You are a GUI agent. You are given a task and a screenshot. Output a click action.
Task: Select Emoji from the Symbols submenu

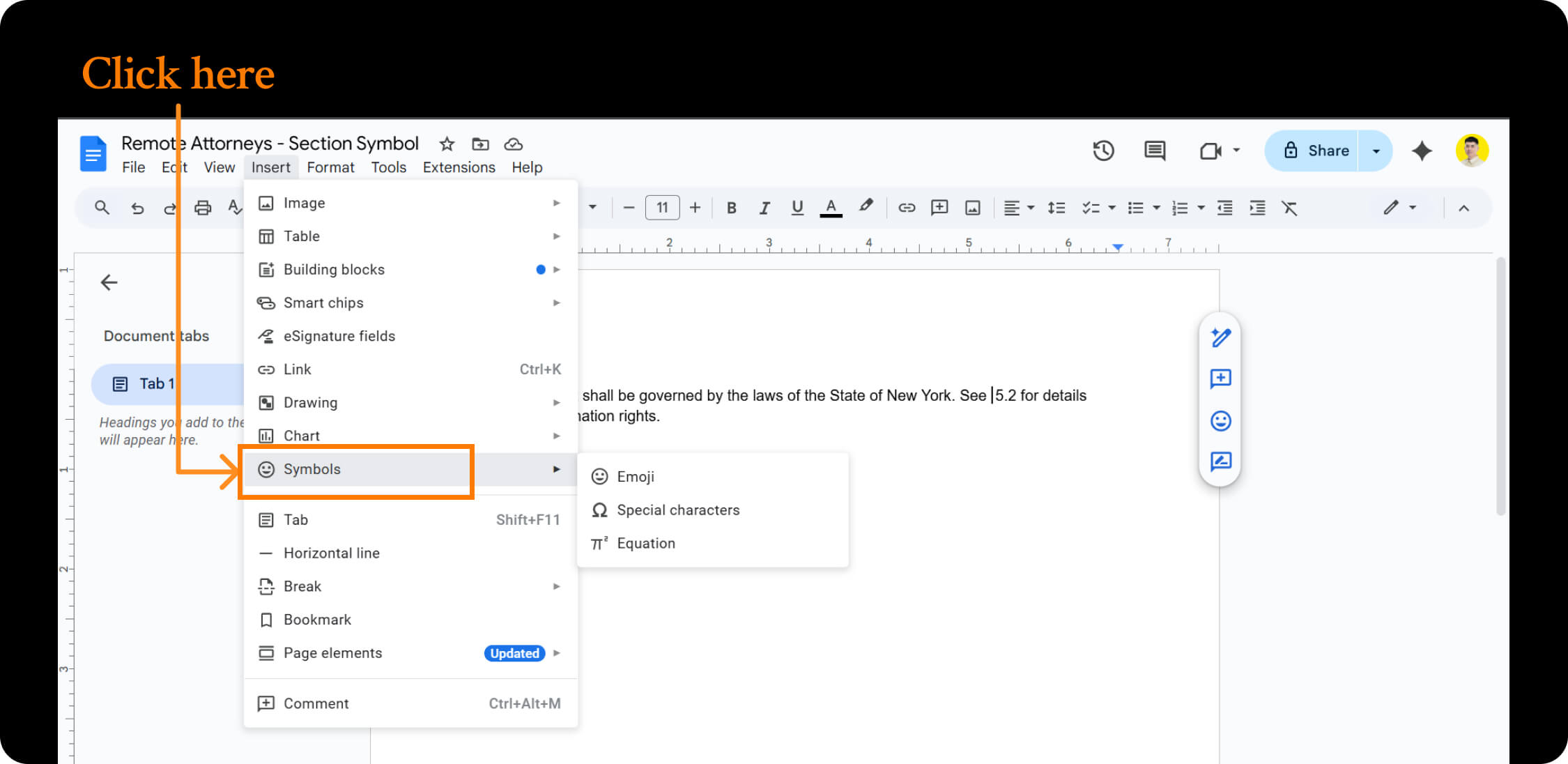pos(713,477)
